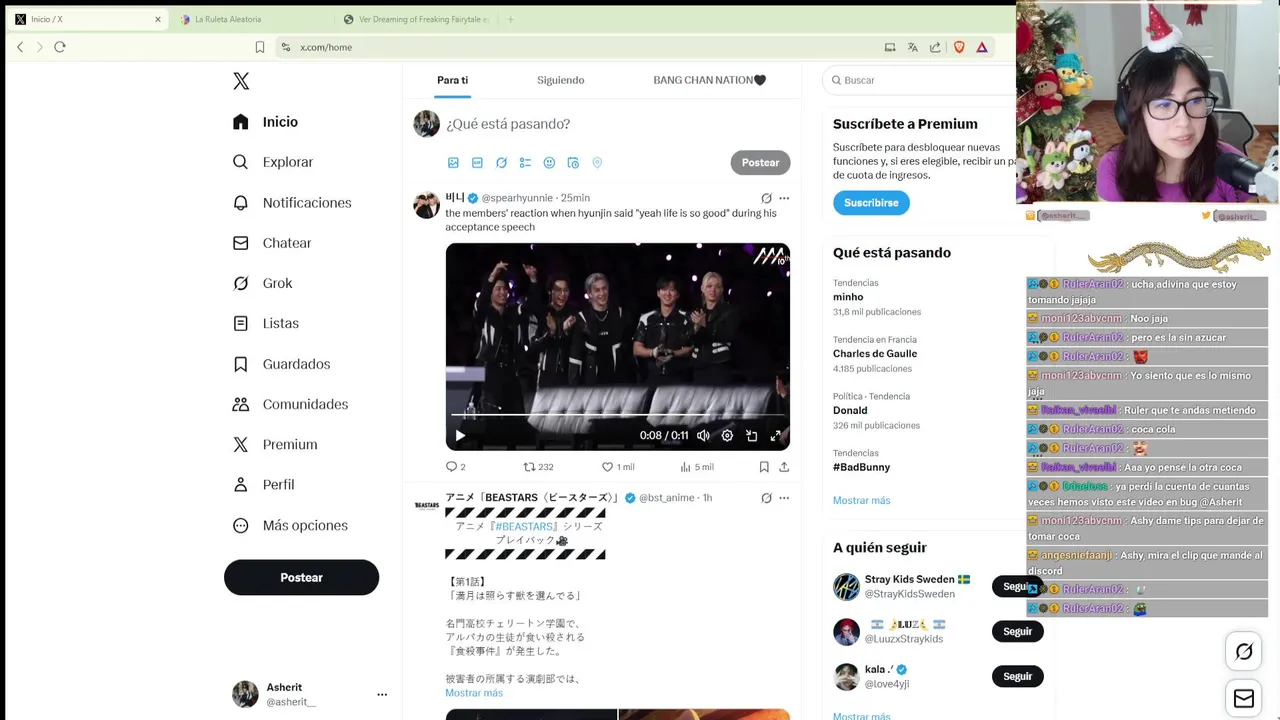Click the #BEASTARS hashtag link
Screen dimensions: 1280x720
[x=522, y=526]
